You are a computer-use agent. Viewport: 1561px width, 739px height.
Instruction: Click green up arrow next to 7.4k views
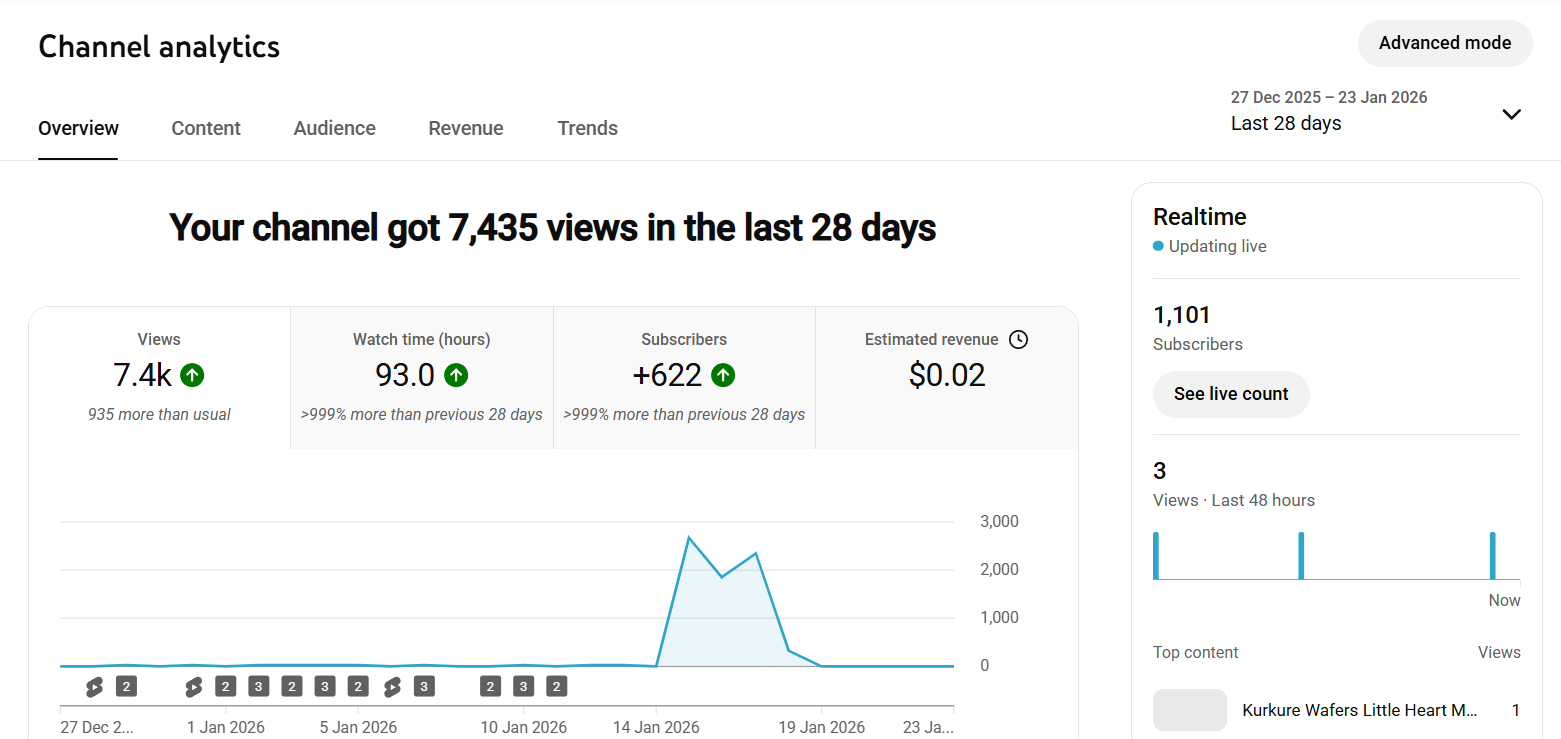(x=192, y=375)
